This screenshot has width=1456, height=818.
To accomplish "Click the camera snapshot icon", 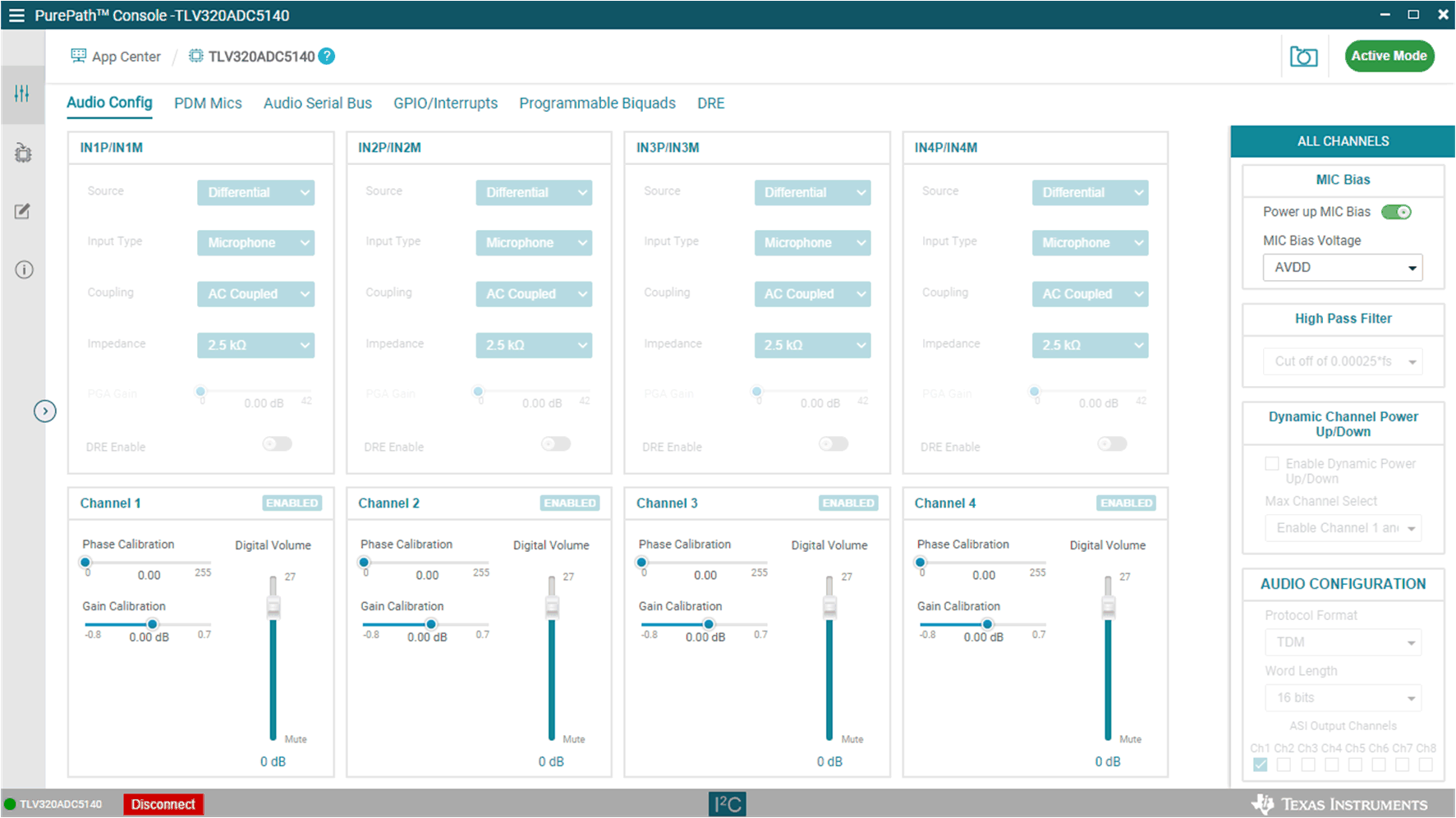I will click(x=1303, y=57).
